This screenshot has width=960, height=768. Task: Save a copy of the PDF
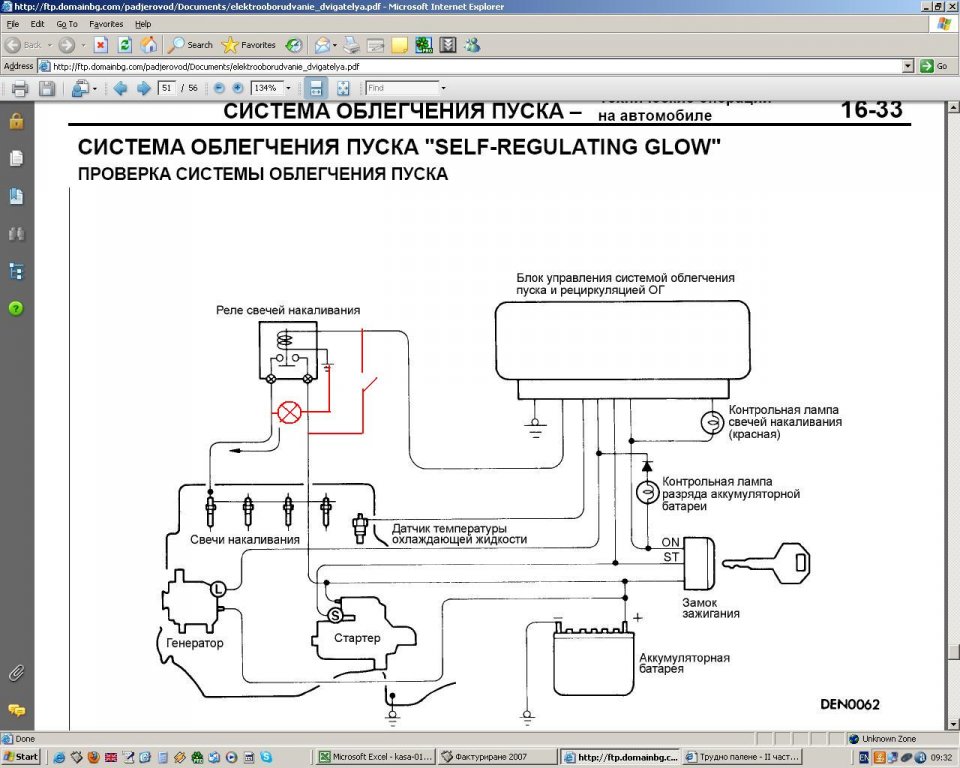(46, 88)
